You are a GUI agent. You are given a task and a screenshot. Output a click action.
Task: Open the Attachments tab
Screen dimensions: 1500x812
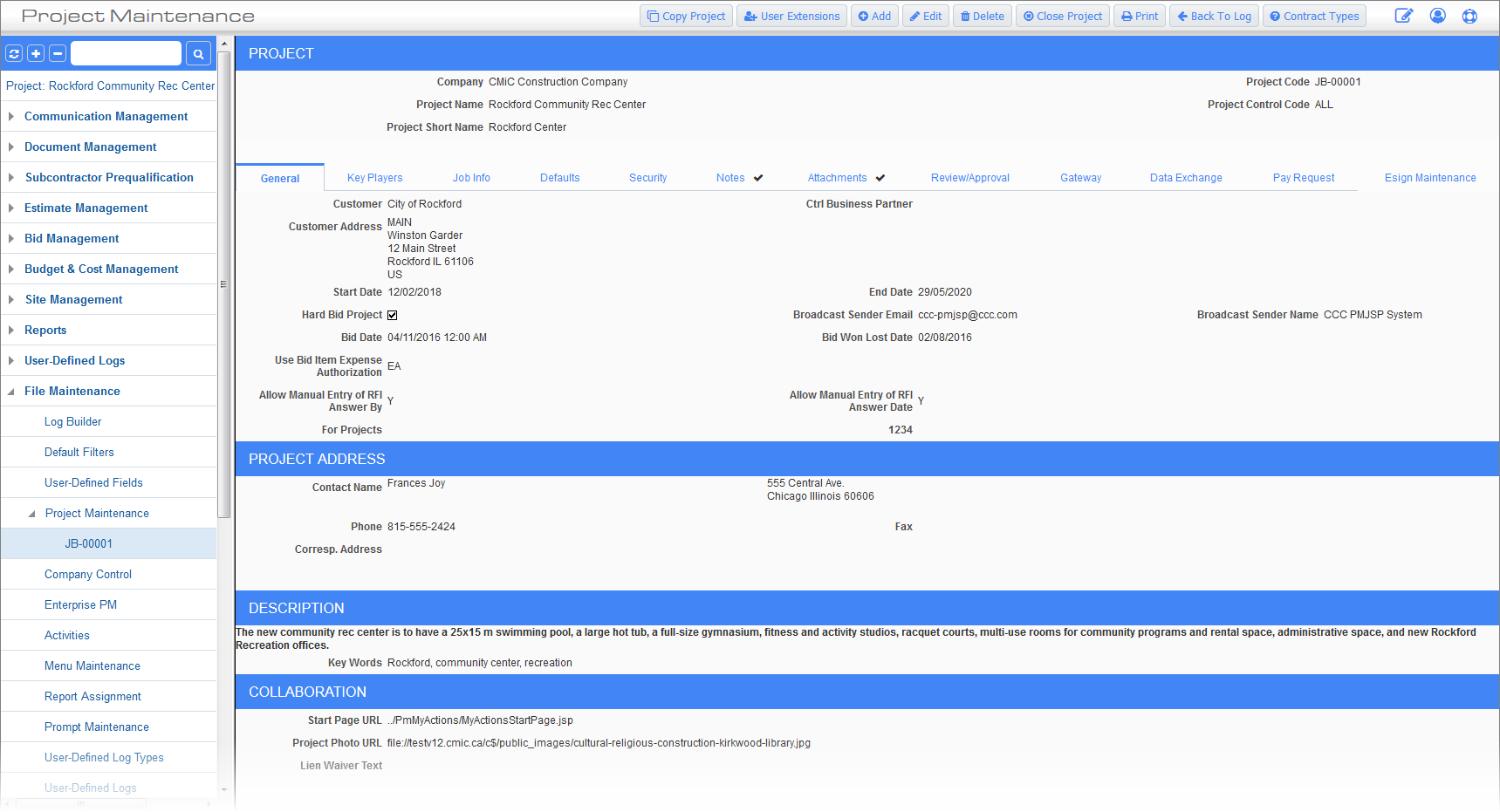[837, 177]
